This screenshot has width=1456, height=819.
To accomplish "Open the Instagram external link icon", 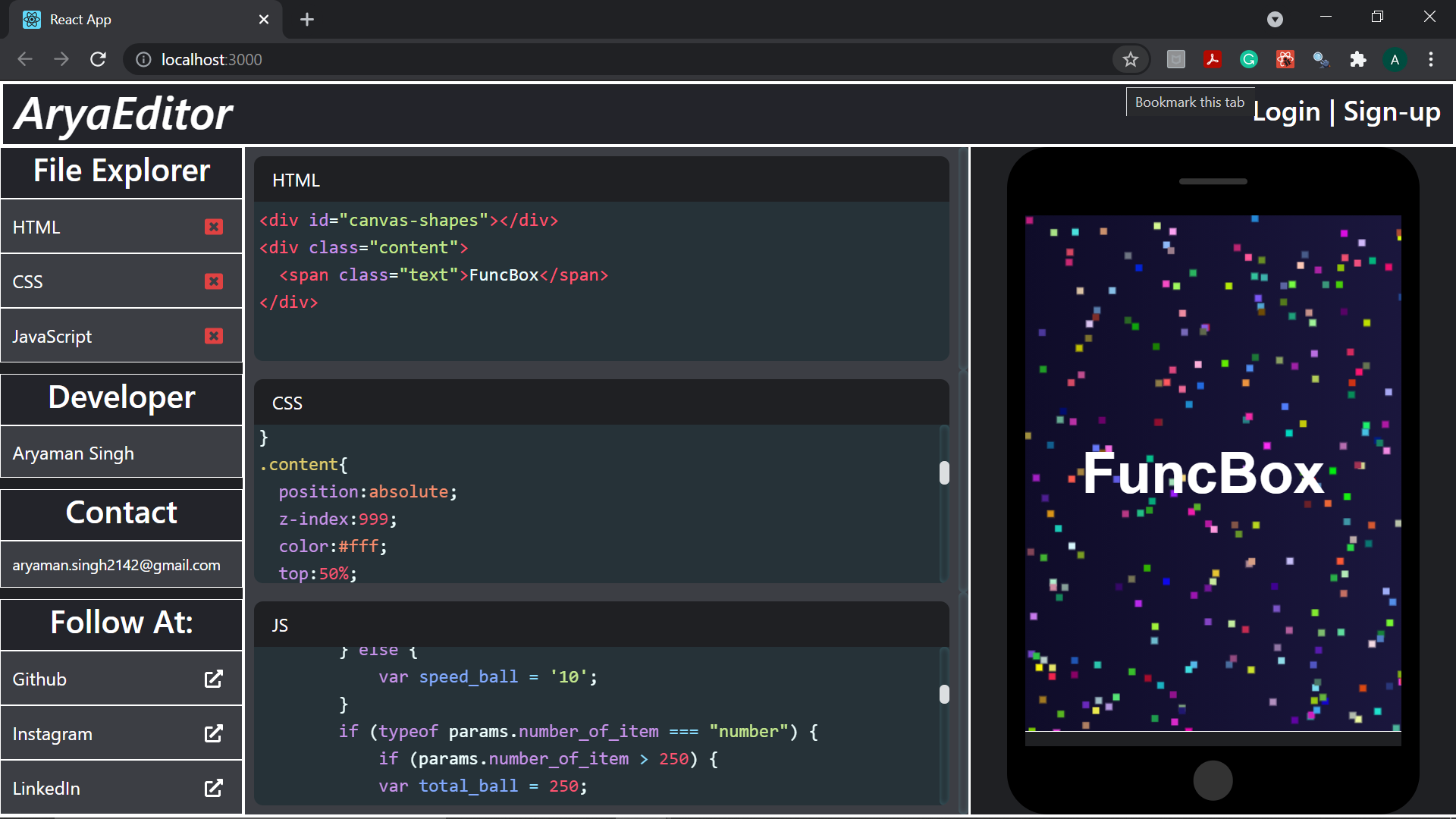I will pyautogui.click(x=214, y=733).
